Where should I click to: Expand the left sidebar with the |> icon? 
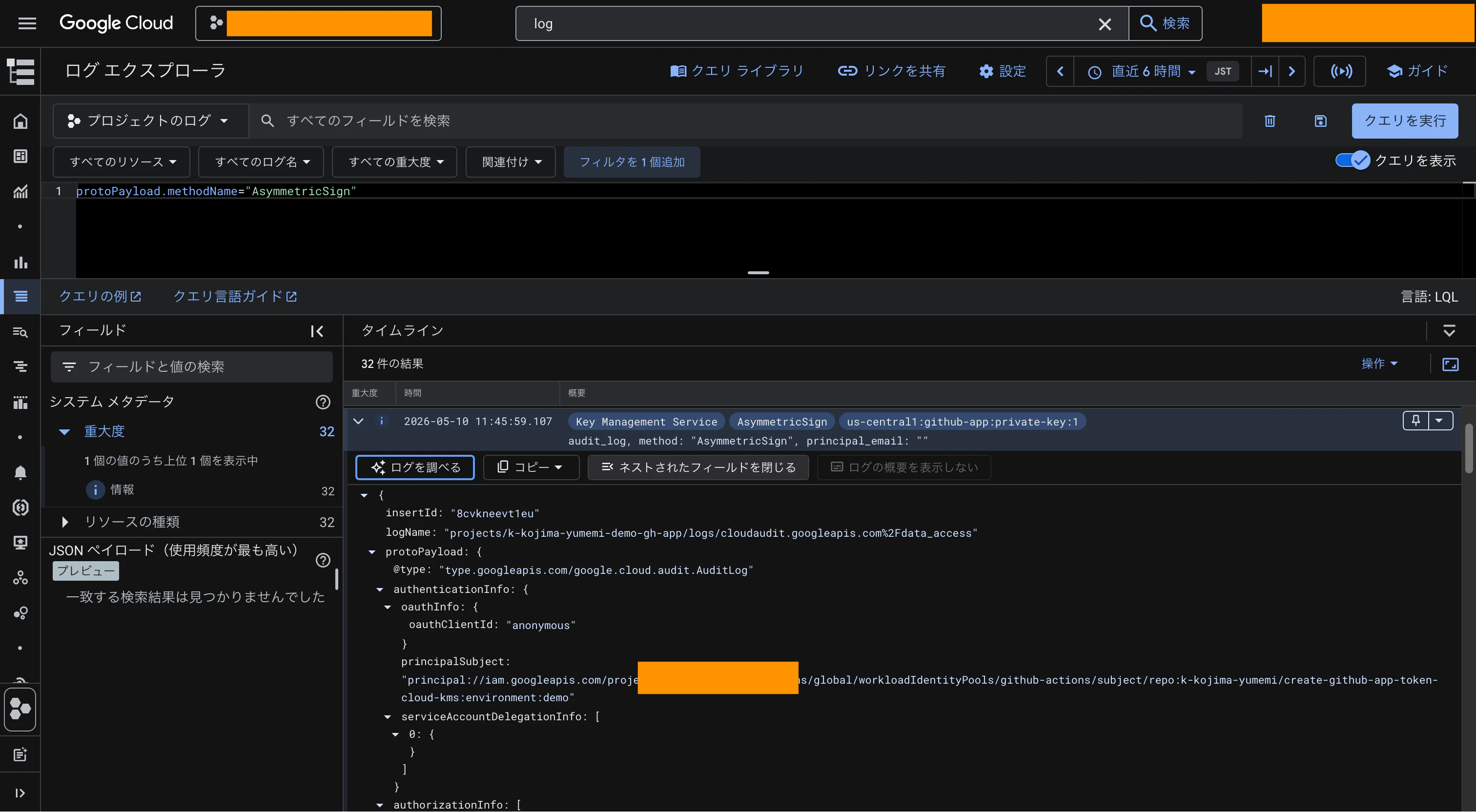pyautogui.click(x=20, y=793)
